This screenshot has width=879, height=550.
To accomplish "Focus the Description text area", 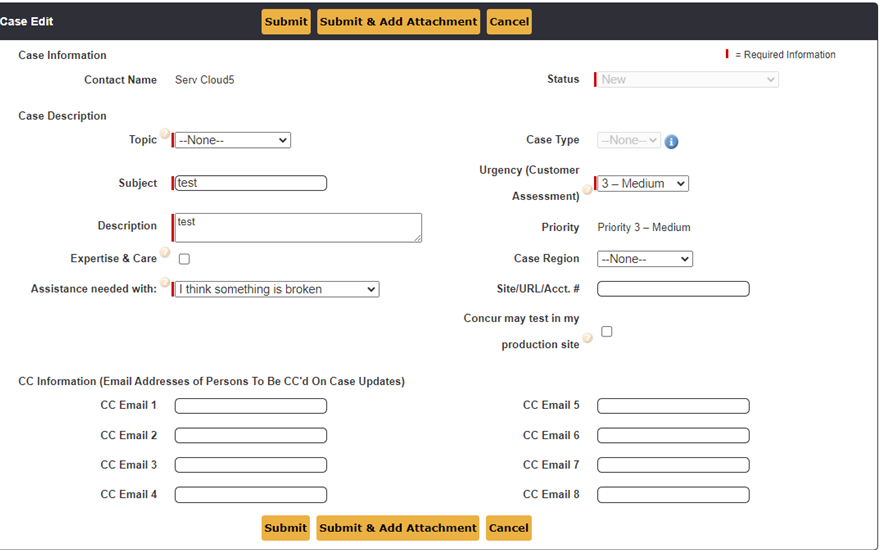I will tap(298, 228).
